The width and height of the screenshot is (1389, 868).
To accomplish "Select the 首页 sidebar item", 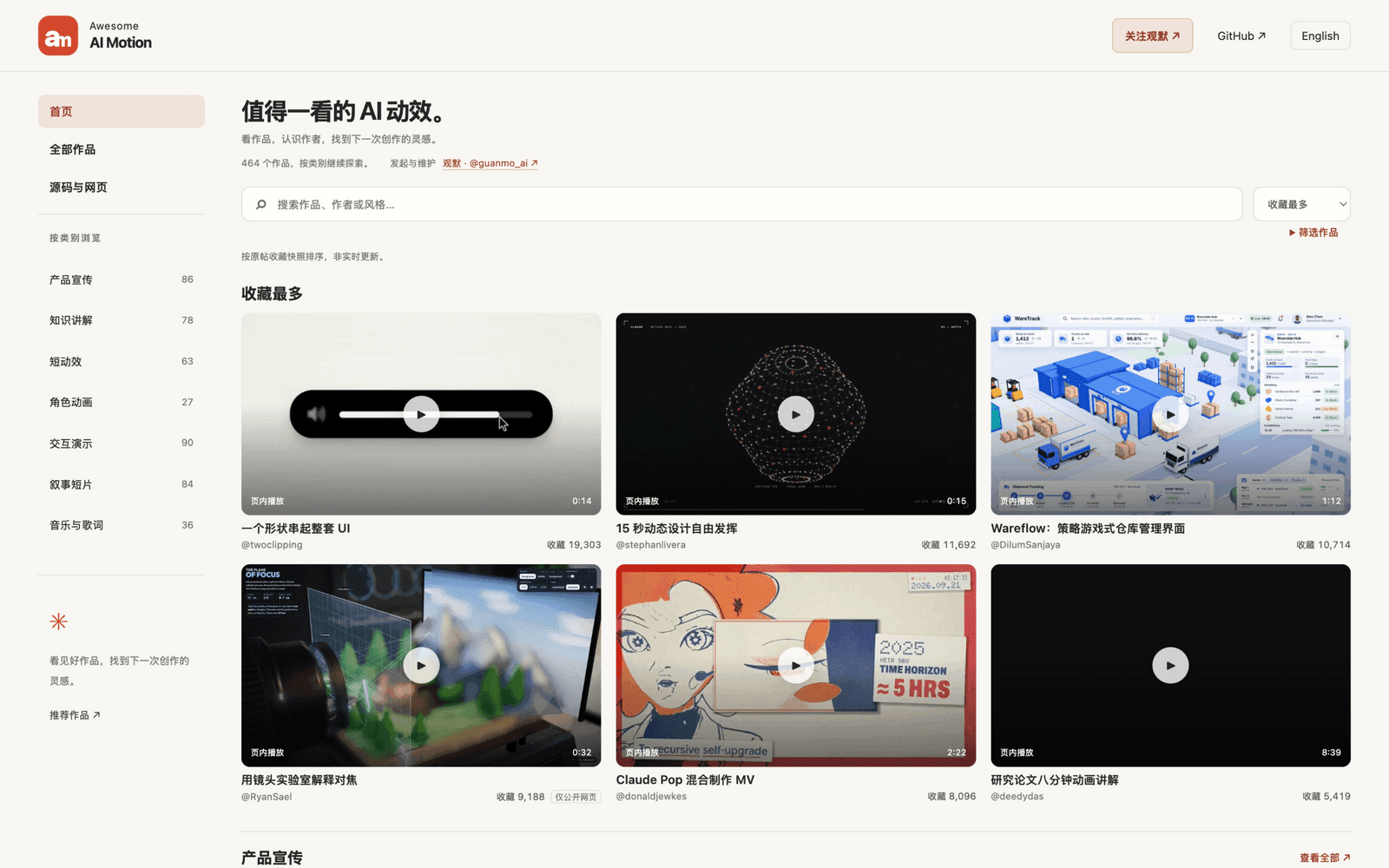I will click(122, 111).
